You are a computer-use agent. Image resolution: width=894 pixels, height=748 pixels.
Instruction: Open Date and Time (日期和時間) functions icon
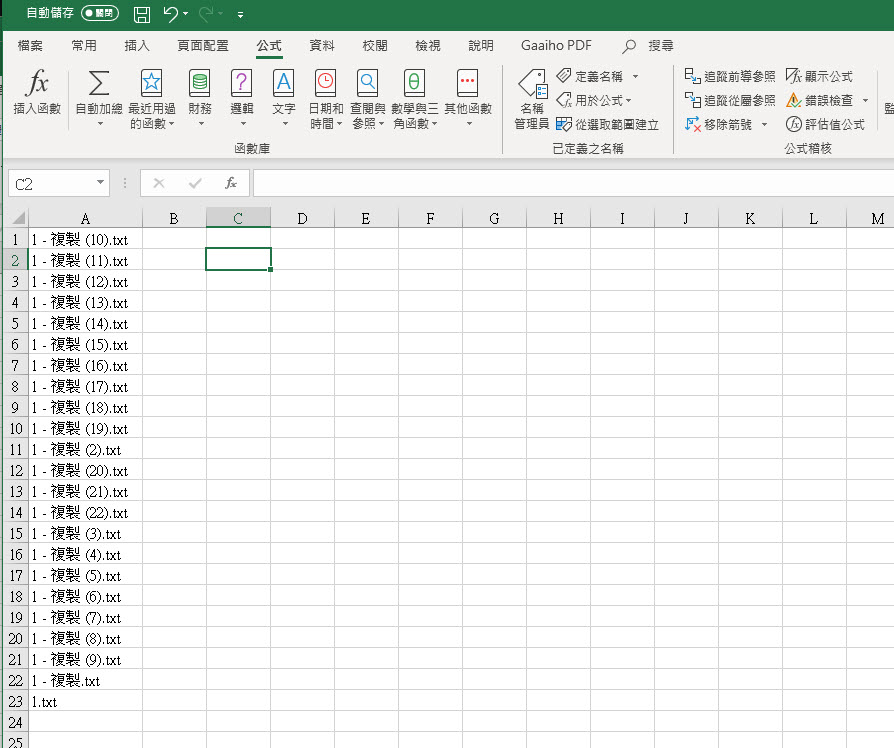point(326,84)
